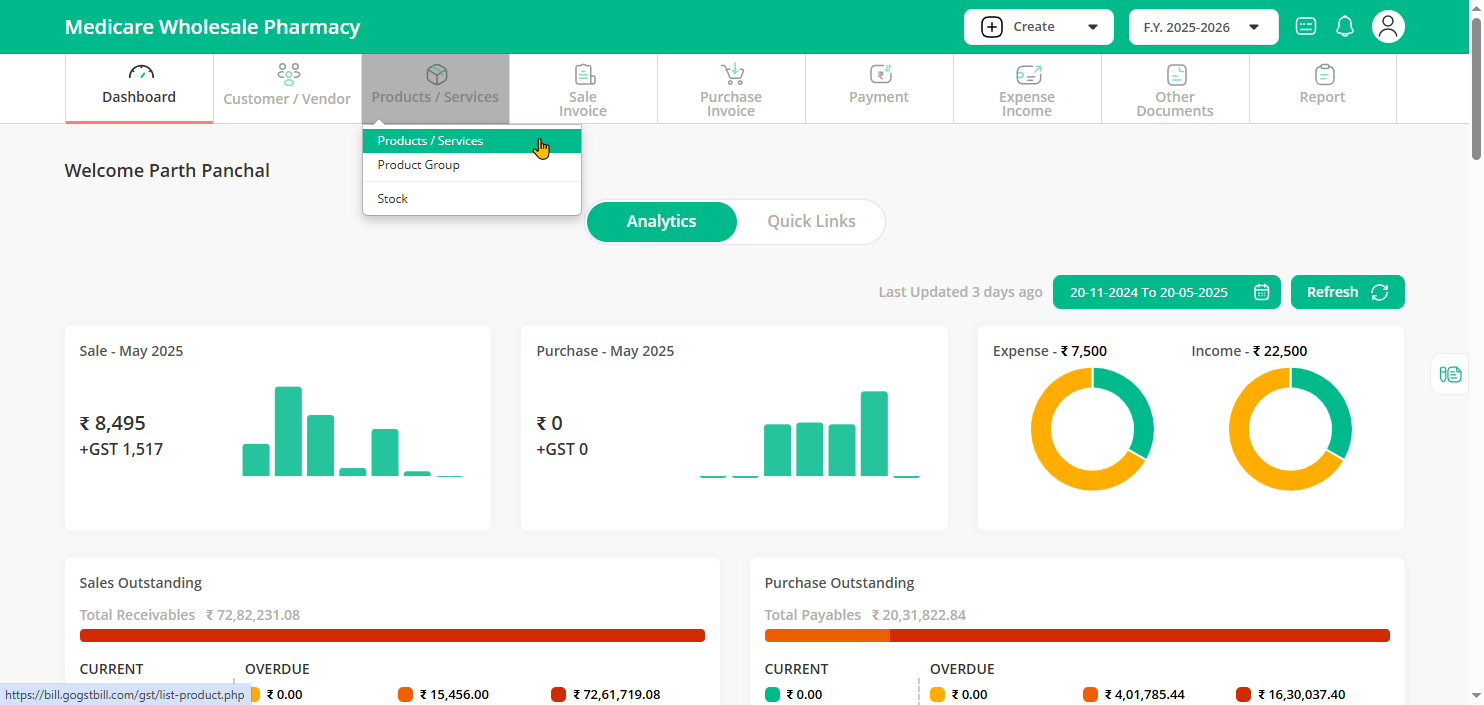
Task: Switch to the Quick Links toggle
Action: point(811,222)
